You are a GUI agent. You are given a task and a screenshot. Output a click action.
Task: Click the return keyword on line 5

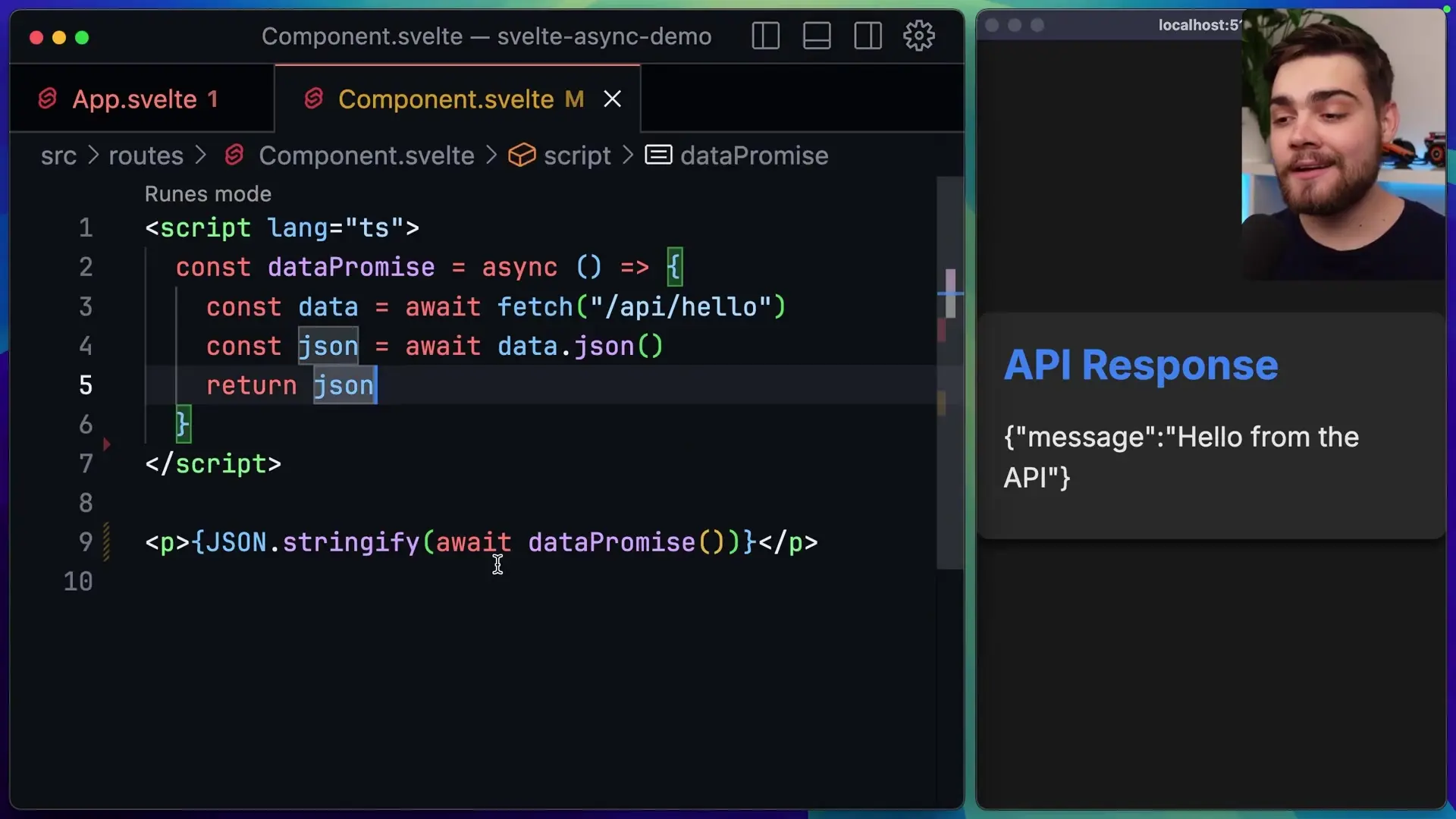(x=251, y=386)
